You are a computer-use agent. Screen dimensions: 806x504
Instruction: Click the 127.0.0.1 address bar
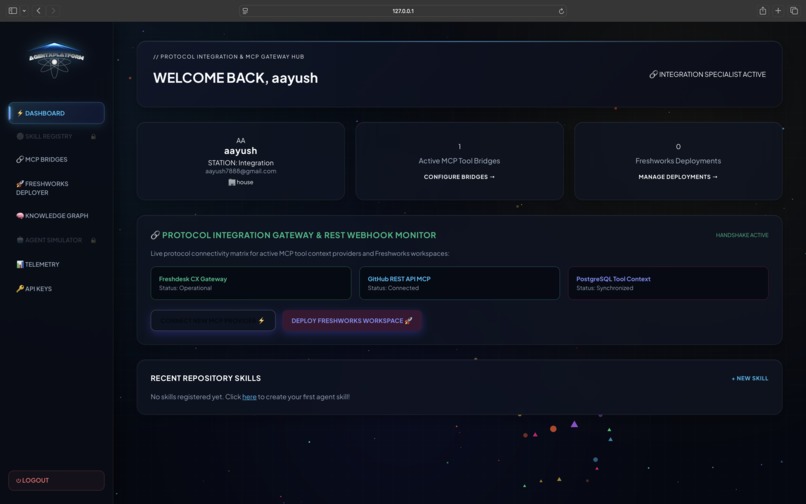pyautogui.click(x=403, y=11)
